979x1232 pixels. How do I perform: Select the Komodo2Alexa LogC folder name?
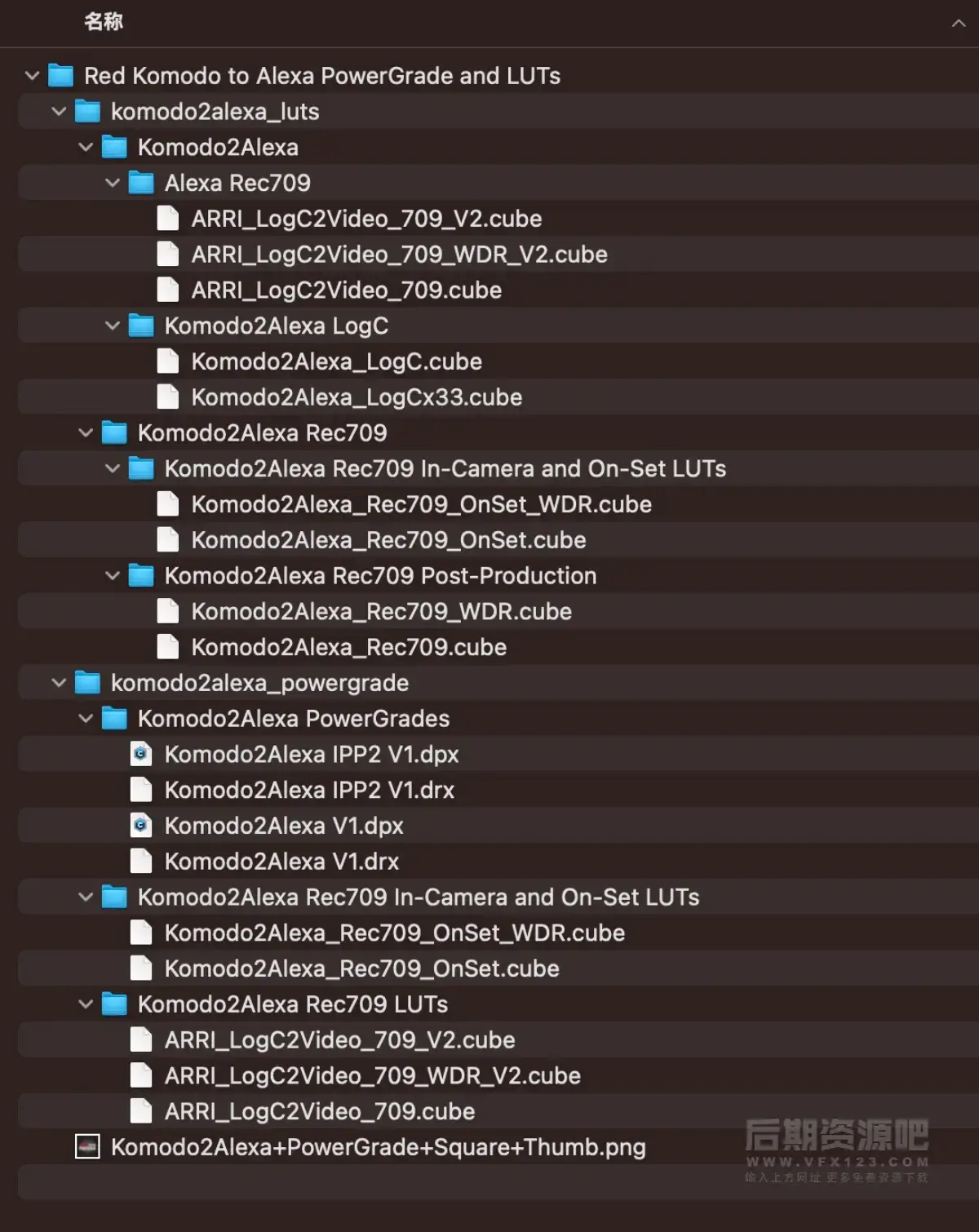tap(277, 326)
